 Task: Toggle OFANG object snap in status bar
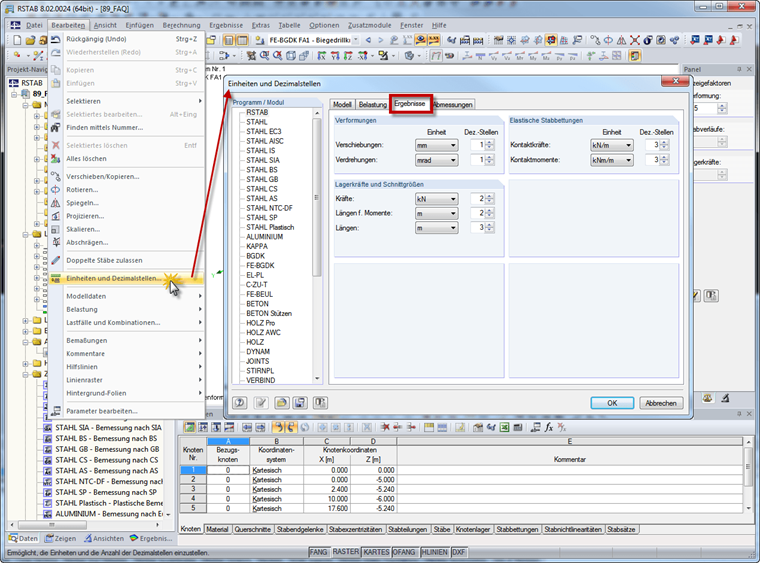pyautogui.click(x=404, y=552)
